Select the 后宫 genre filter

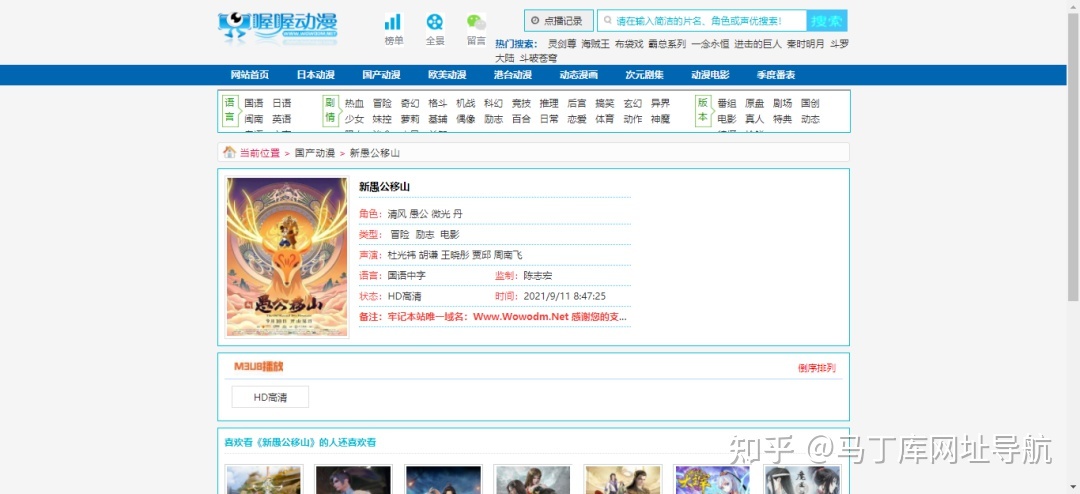pos(577,103)
